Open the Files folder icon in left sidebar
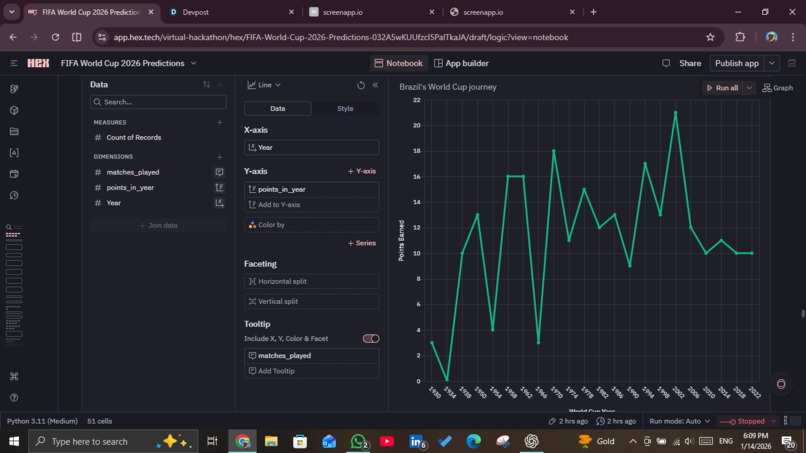 (x=14, y=132)
